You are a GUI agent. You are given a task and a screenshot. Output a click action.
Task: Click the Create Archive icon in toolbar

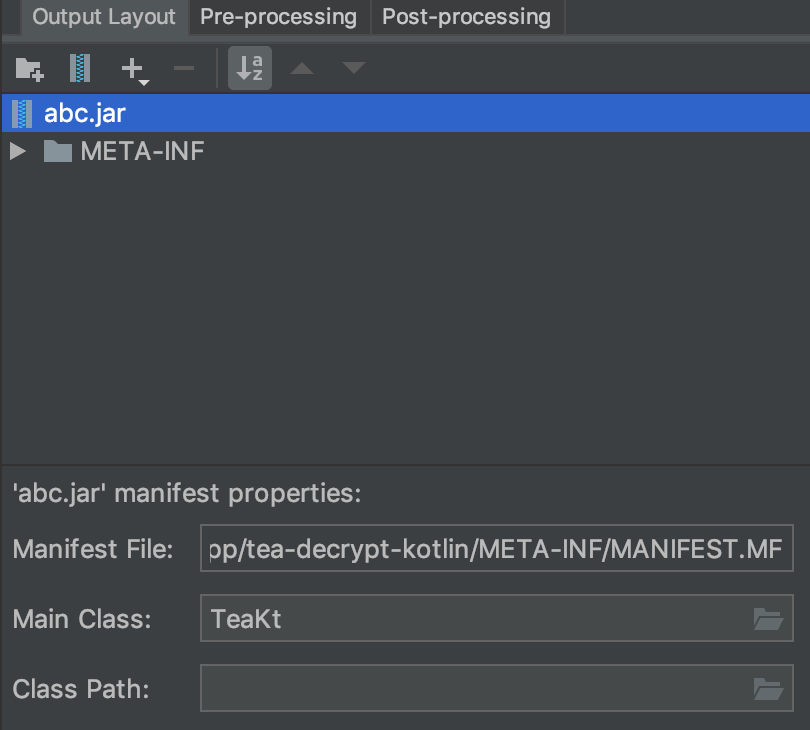80,69
